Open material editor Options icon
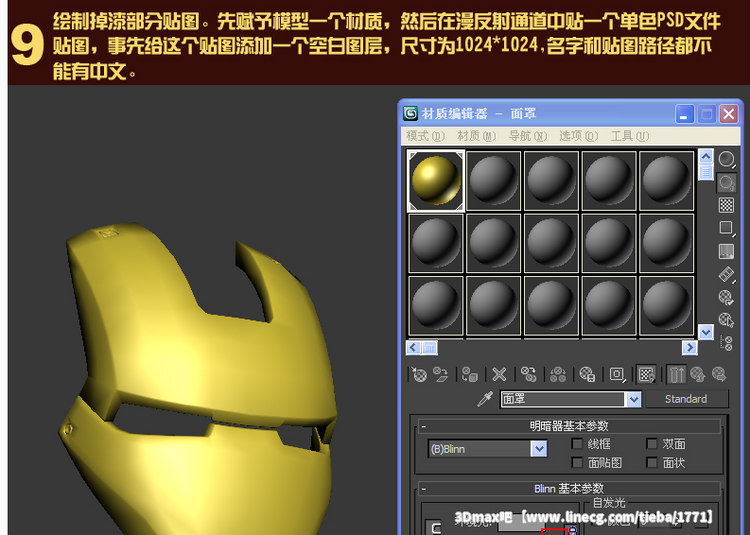 pos(727,297)
